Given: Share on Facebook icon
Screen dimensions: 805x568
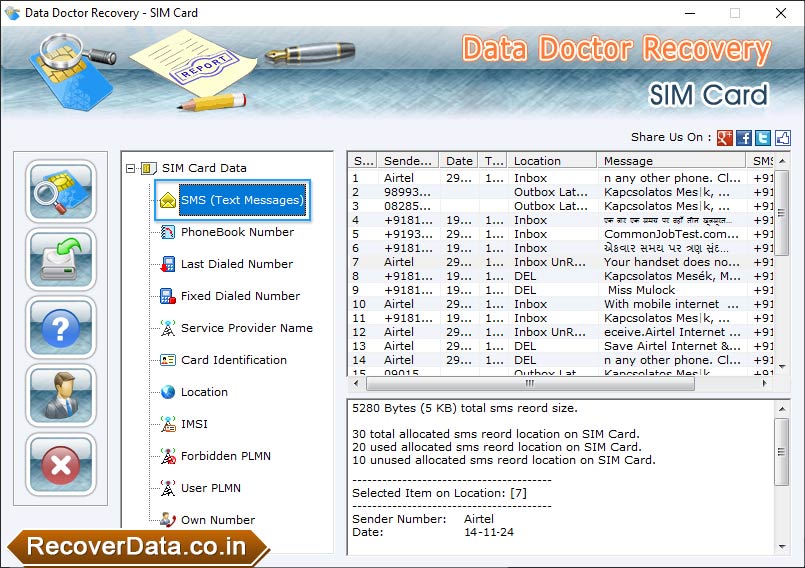Looking at the screenshot, I should [x=744, y=138].
